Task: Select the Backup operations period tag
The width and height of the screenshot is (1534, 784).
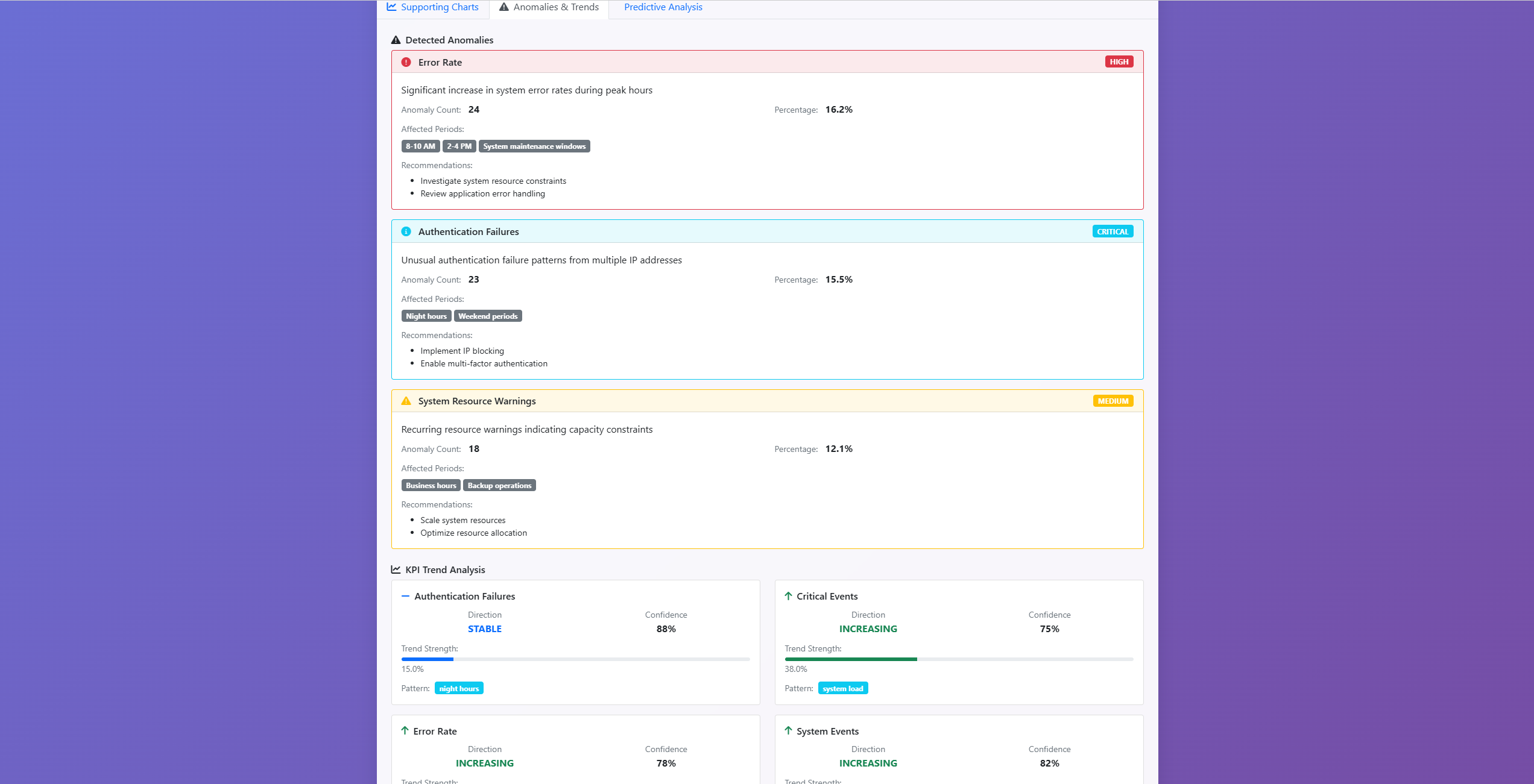Action: tap(499, 485)
